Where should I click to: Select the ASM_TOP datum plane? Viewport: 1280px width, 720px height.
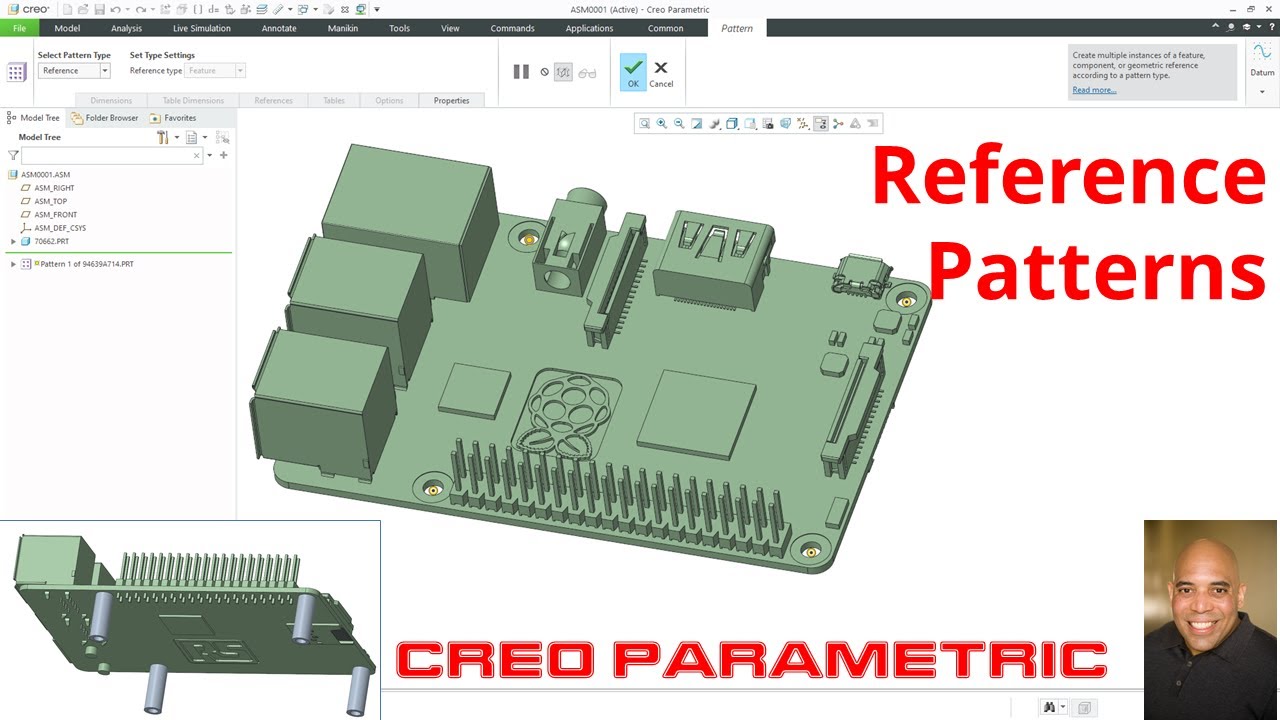pos(50,201)
